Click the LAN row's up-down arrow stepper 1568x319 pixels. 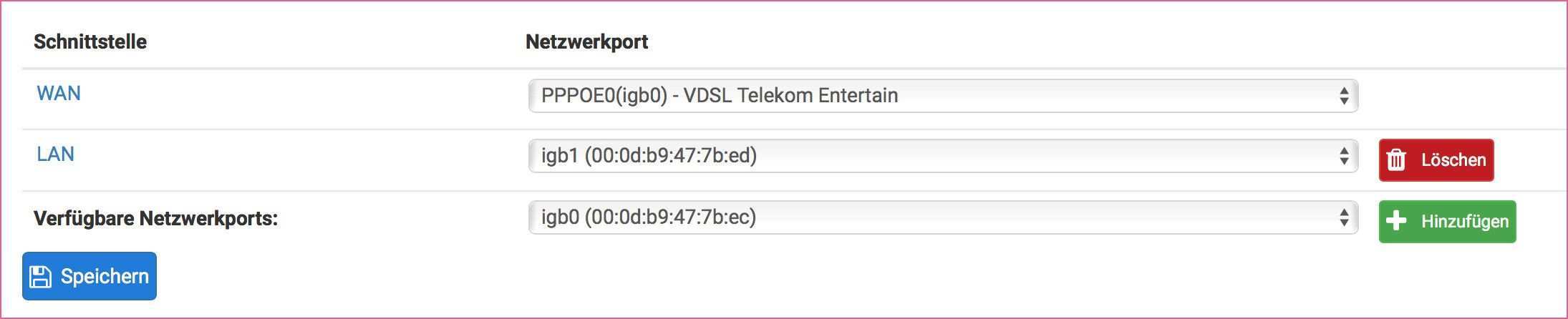coord(1344,156)
